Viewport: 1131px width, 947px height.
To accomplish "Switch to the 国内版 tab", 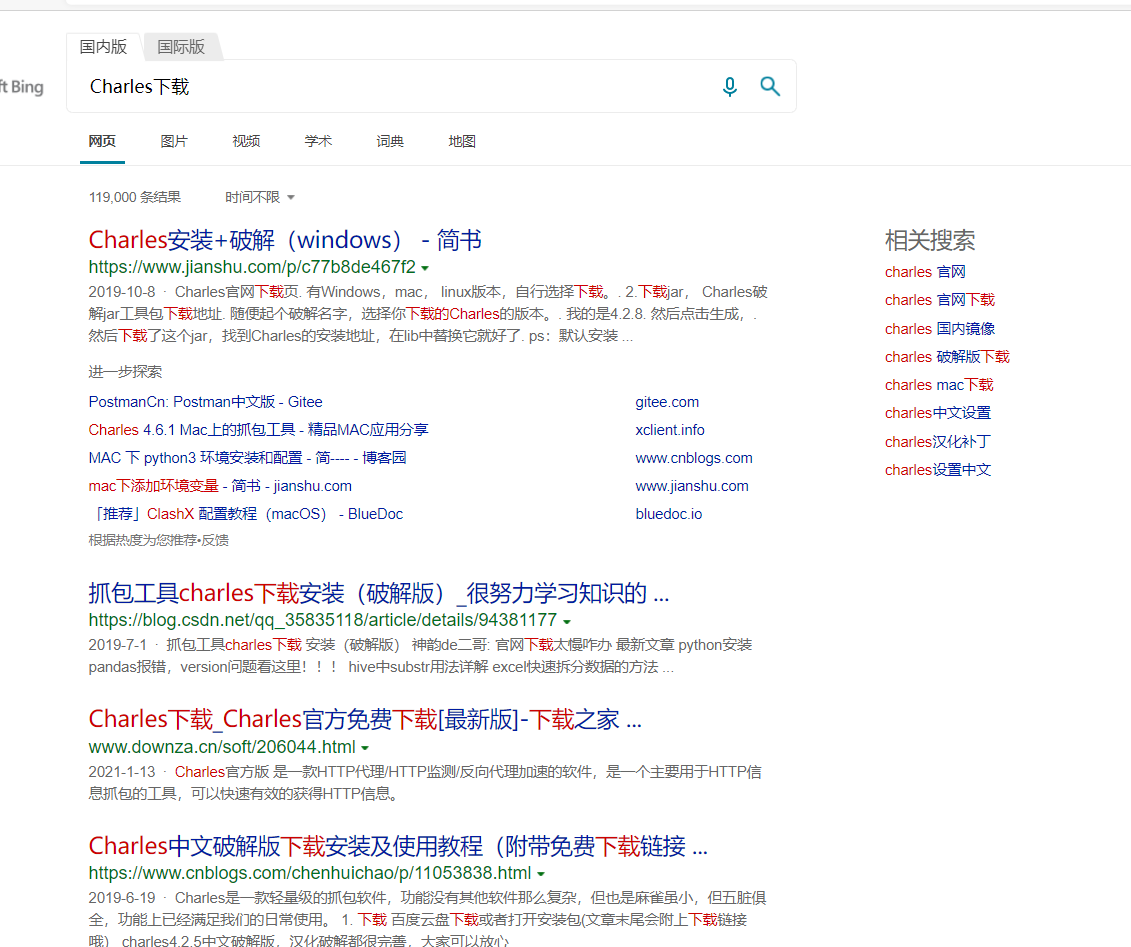I will (103, 47).
